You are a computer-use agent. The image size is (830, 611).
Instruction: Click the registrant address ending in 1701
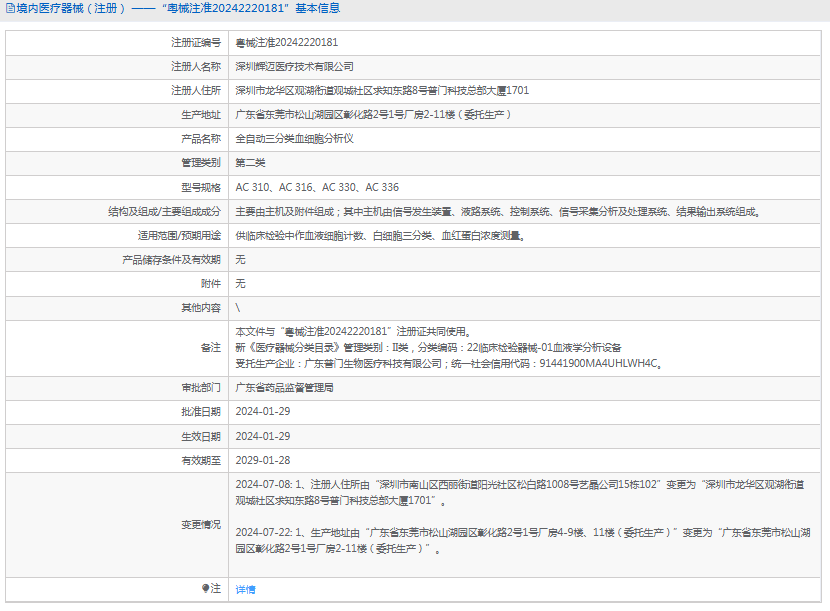click(x=382, y=91)
